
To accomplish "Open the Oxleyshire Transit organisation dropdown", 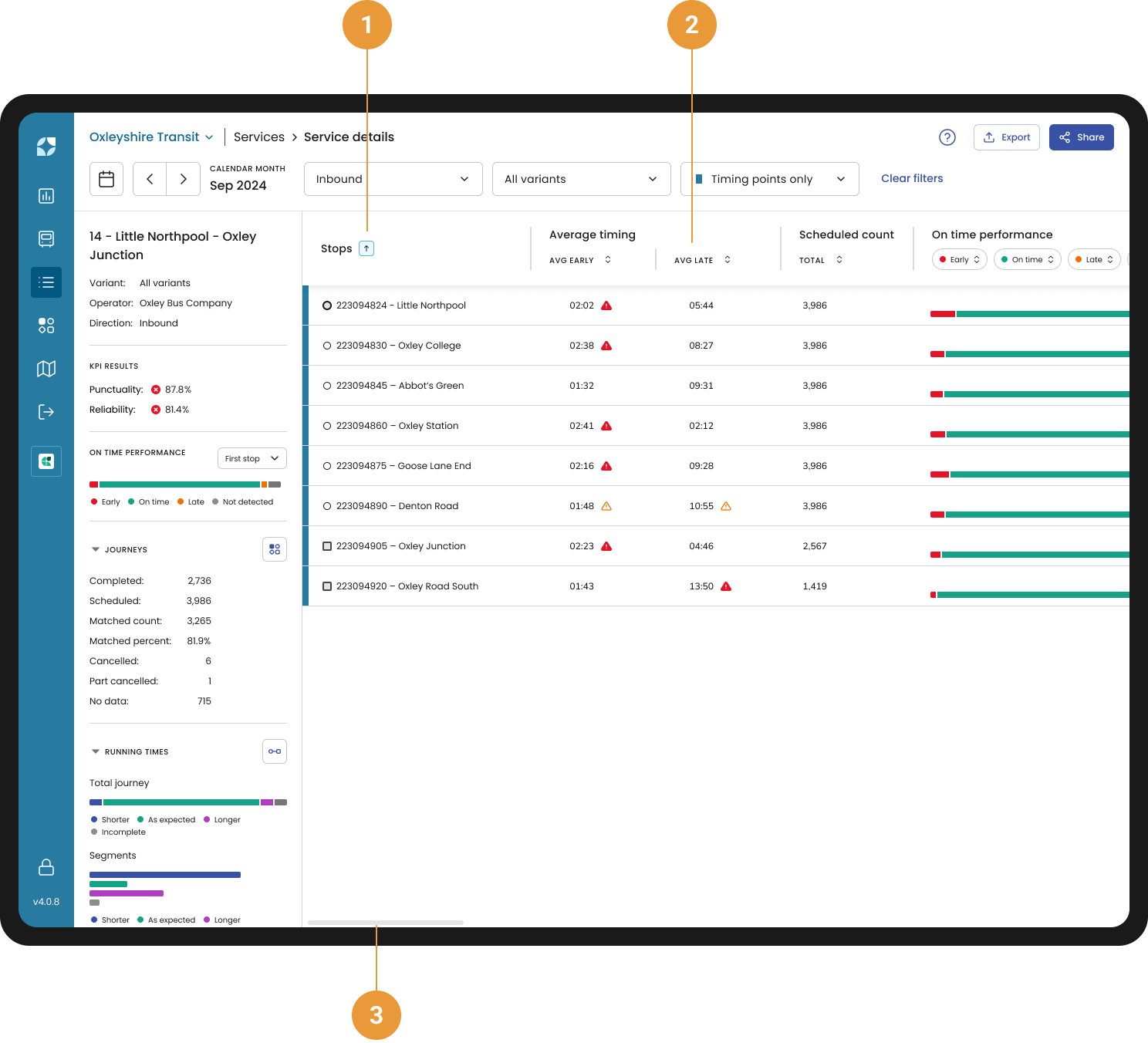I will point(151,137).
